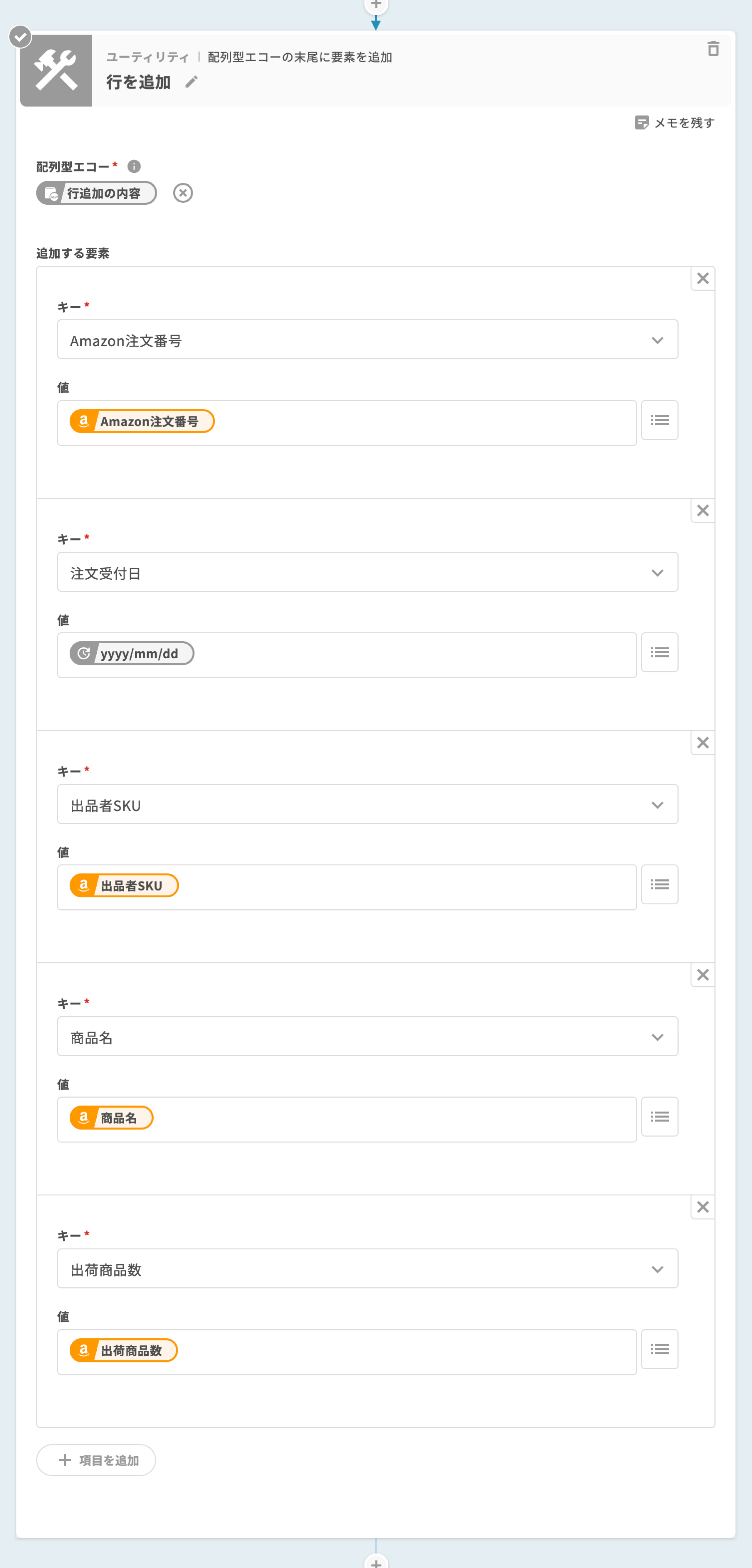Delete step using trash icon
Viewport: 752px width, 1568px height.
tap(713, 49)
